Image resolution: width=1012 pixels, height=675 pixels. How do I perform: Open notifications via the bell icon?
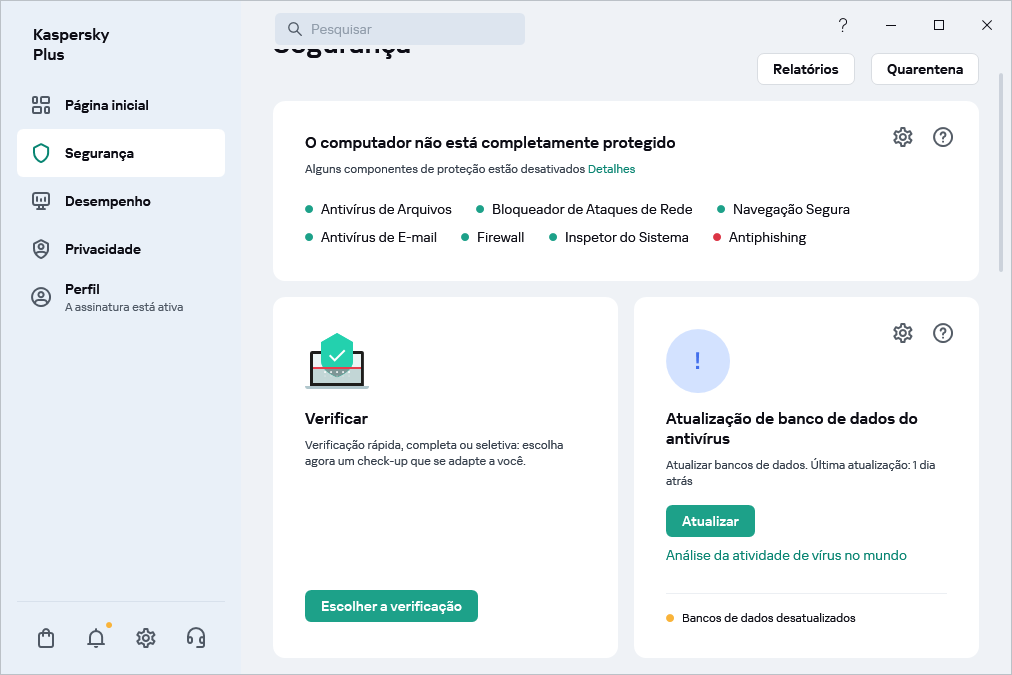pos(95,637)
